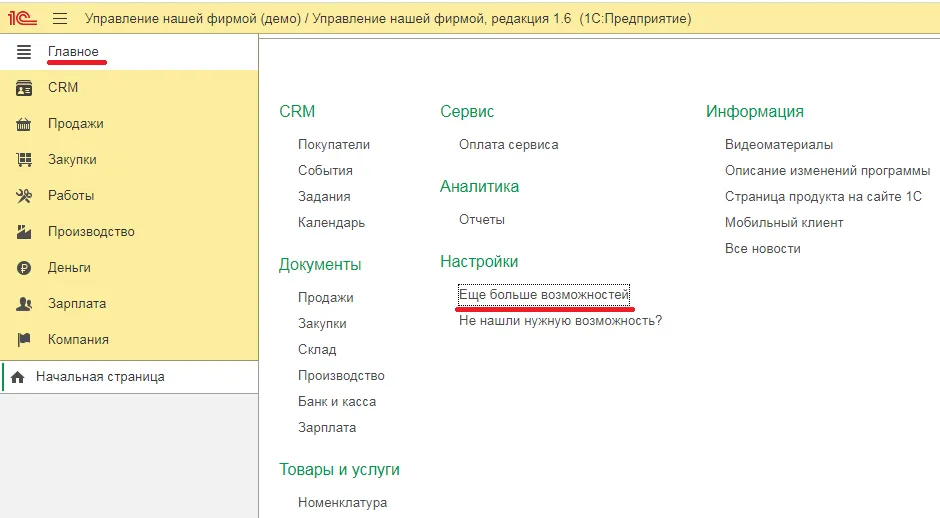Click the Информация group heading
Viewport: 940px width, 518px height.
(755, 112)
